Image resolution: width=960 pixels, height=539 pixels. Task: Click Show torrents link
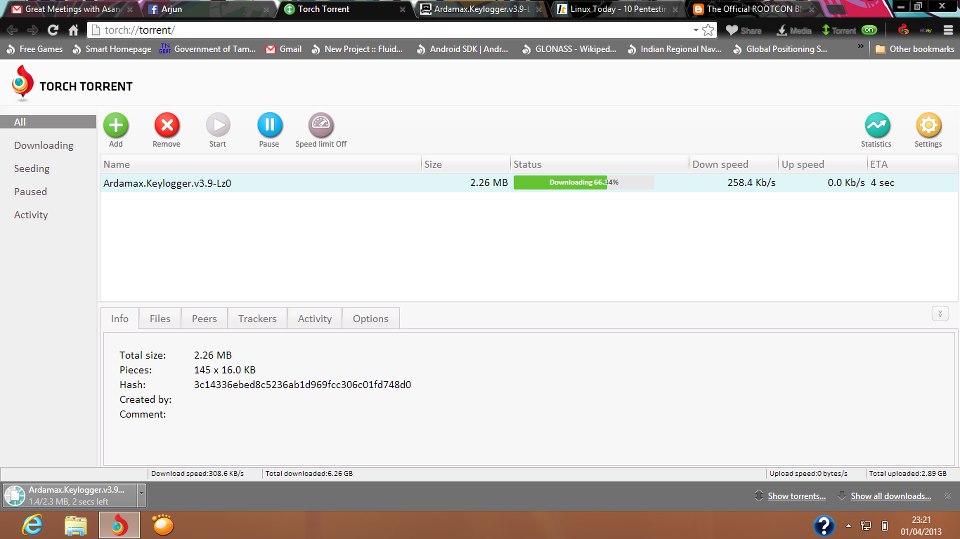796,496
